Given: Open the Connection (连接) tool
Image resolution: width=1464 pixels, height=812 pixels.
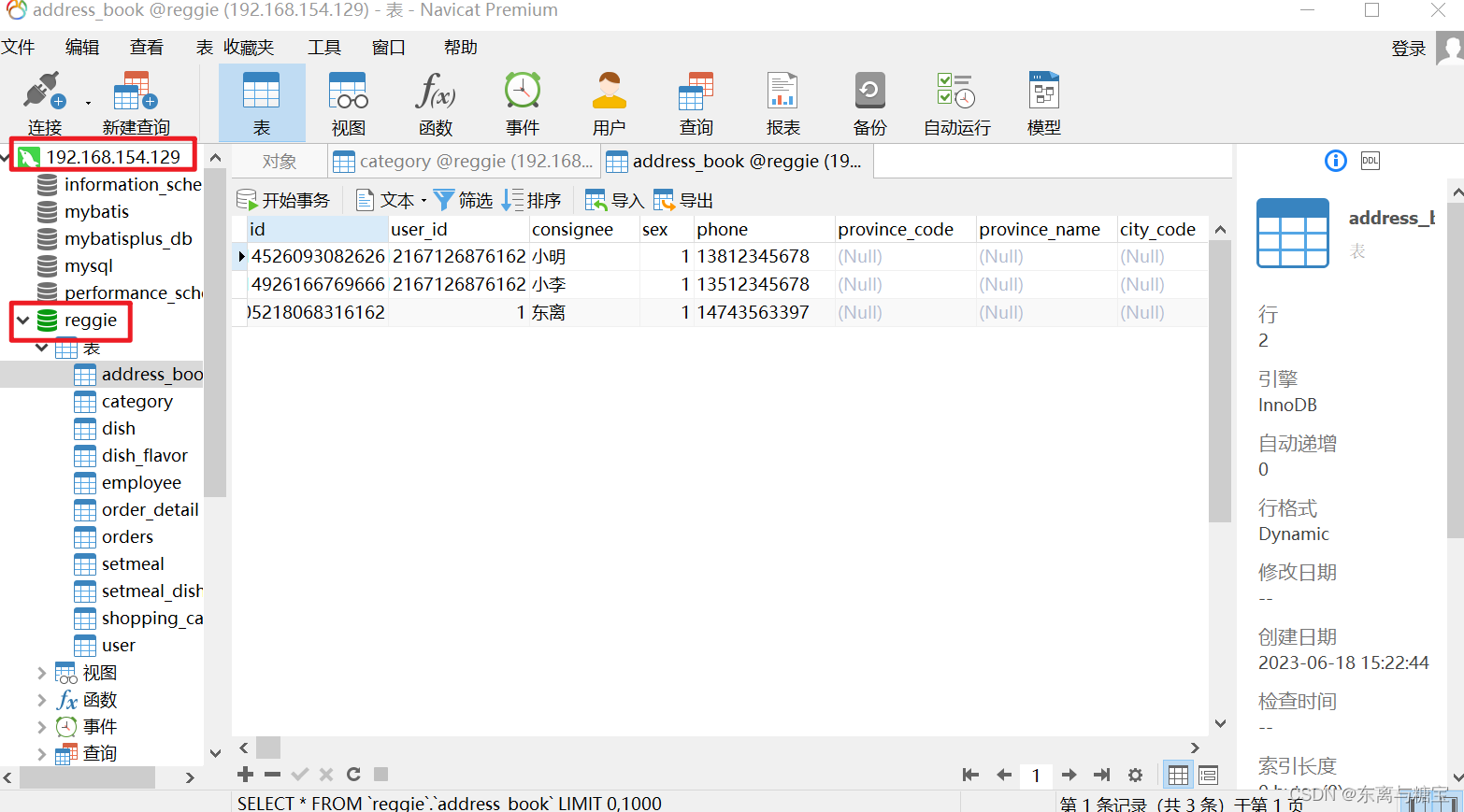Looking at the screenshot, I should tap(44, 104).
